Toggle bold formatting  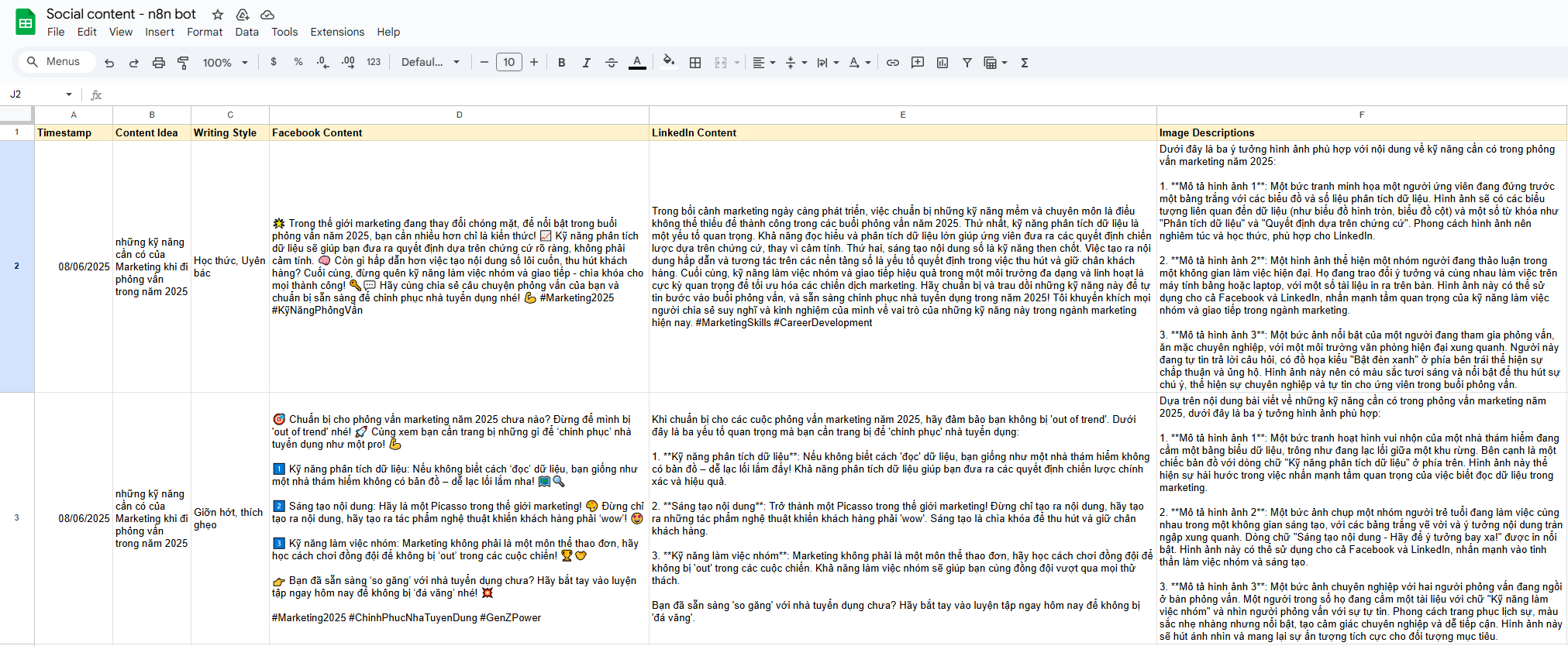pos(562,63)
